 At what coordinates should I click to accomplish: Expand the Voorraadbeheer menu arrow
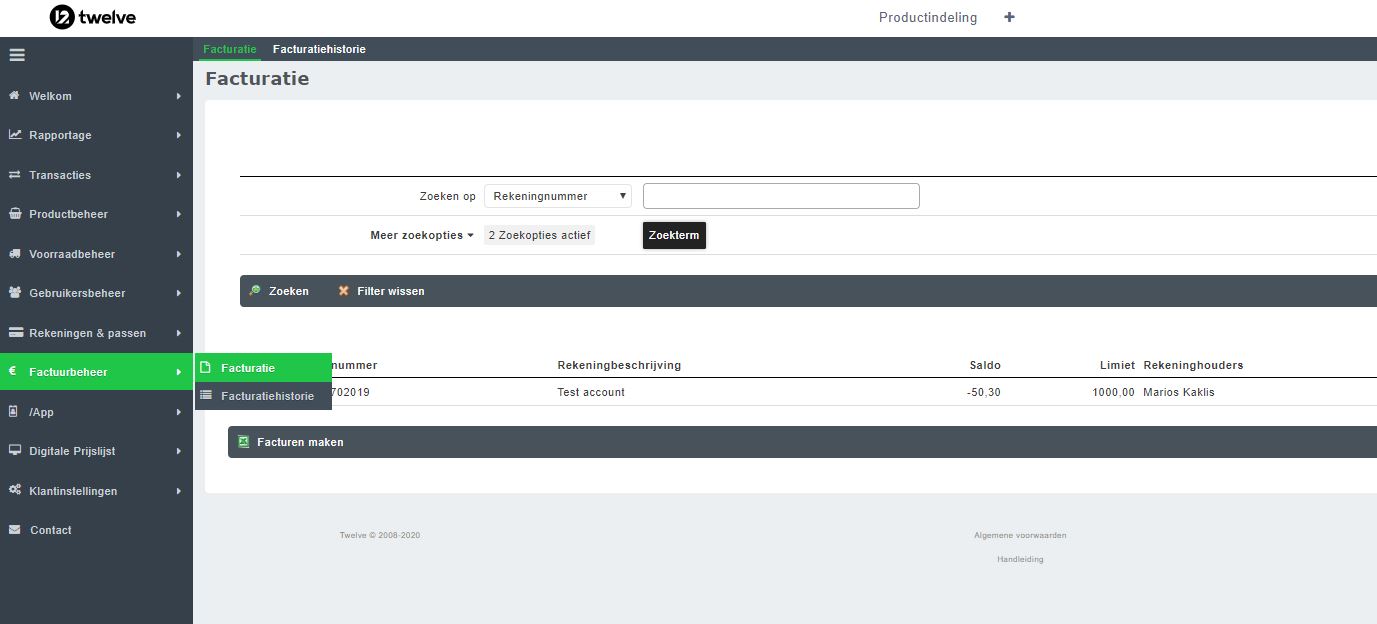[x=179, y=254]
